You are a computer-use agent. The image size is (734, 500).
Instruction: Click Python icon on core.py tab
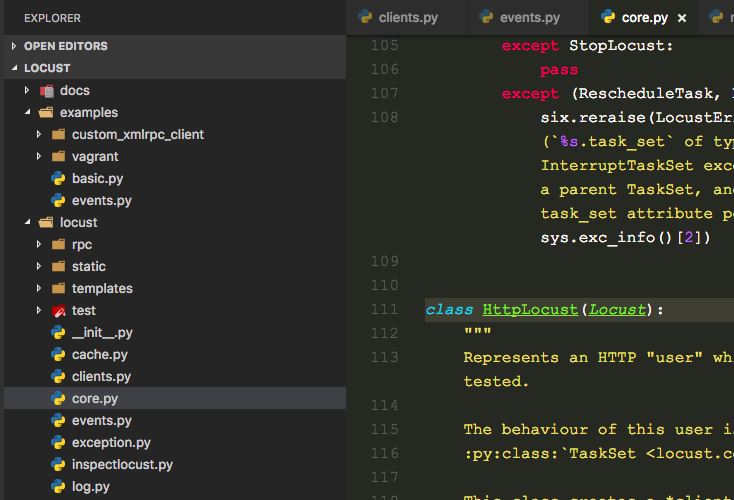608,17
